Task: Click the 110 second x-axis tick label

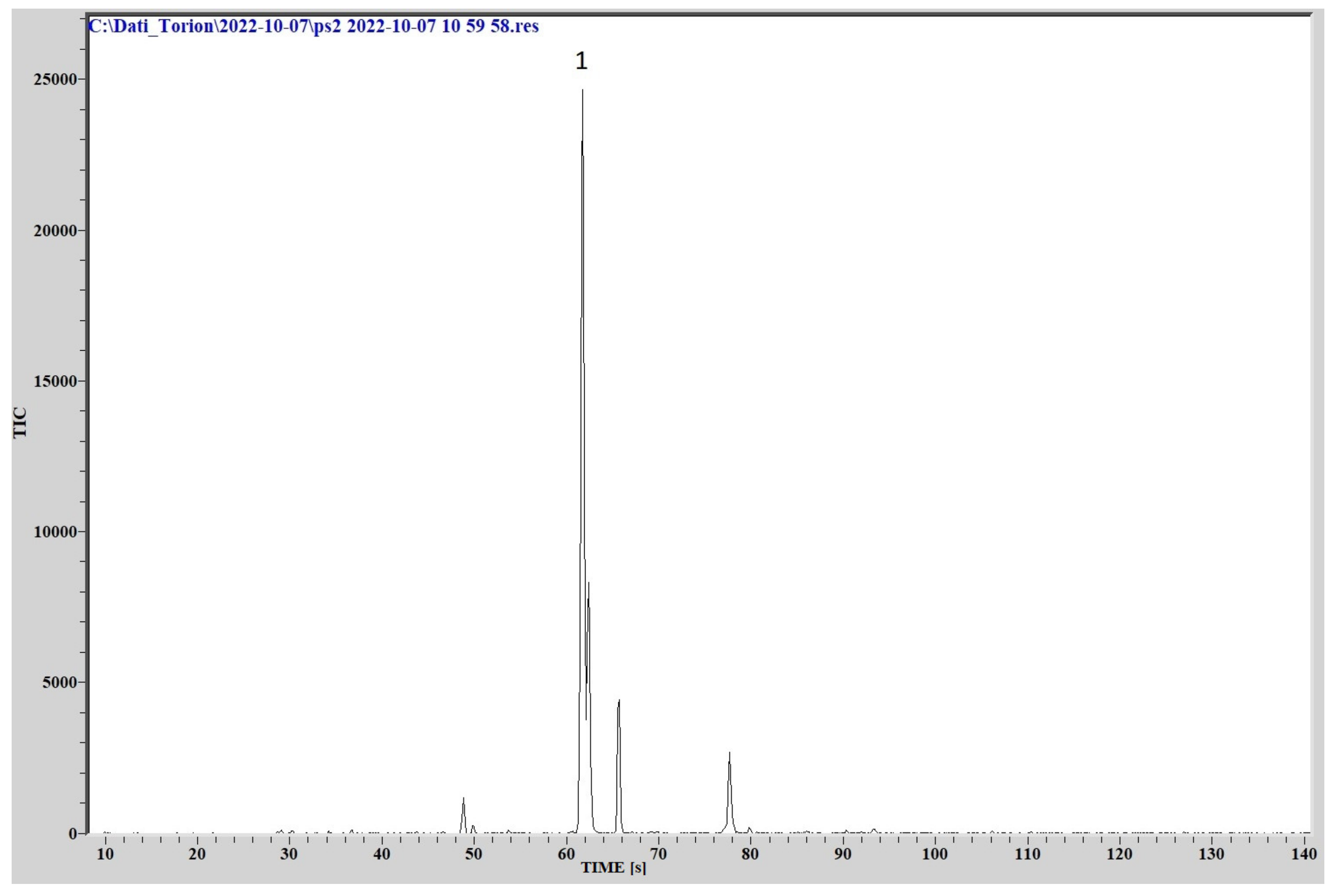Action: tap(1027, 854)
